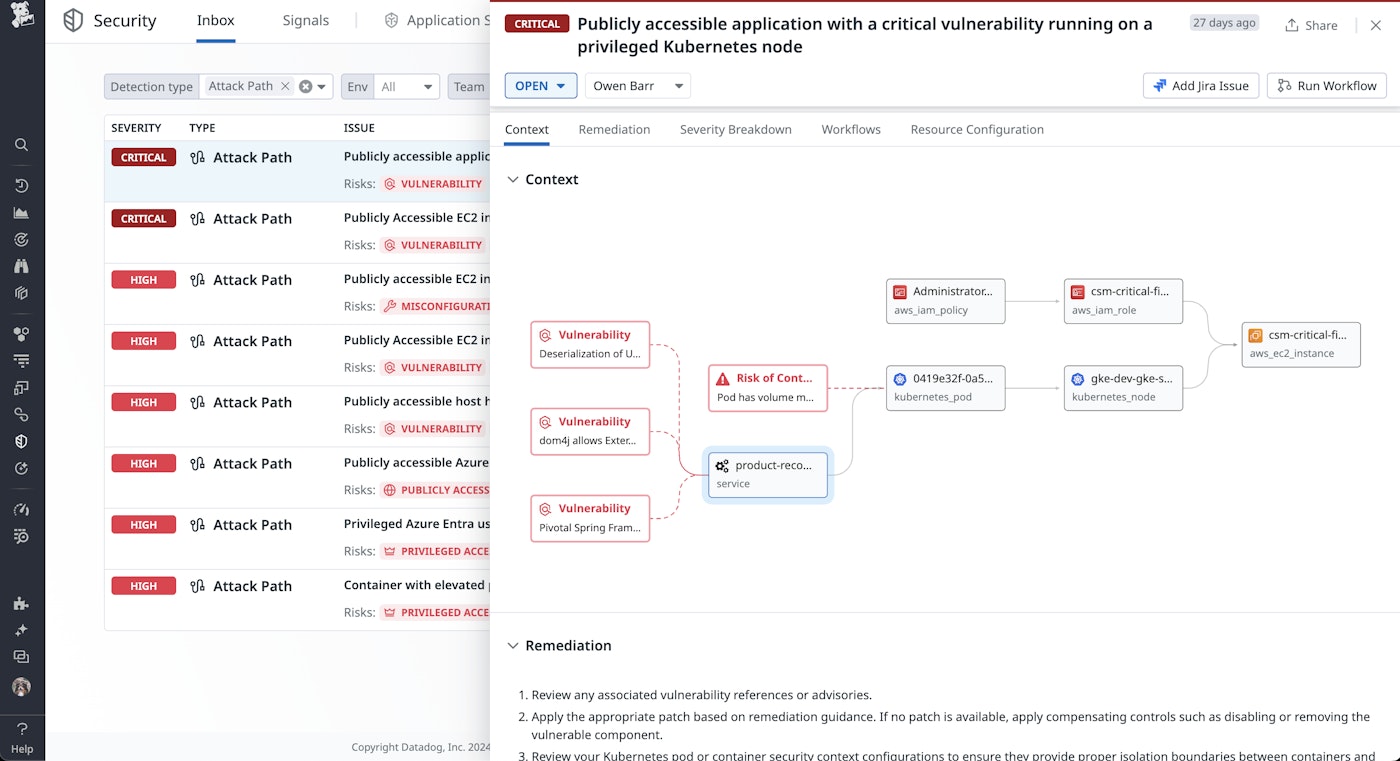Image resolution: width=1400 pixels, height=761 pixels.
Task: Click the Kubernetes icon on the kubernetes_pod node
Action: coord(900,379)
